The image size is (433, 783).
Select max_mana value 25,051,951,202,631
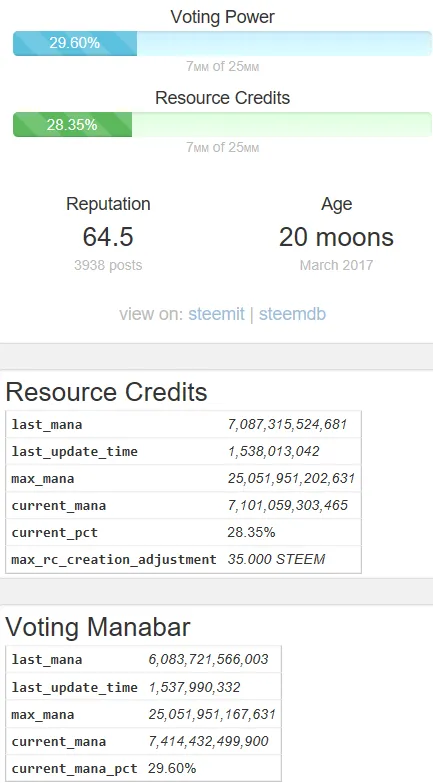click(x=291, y=478)
